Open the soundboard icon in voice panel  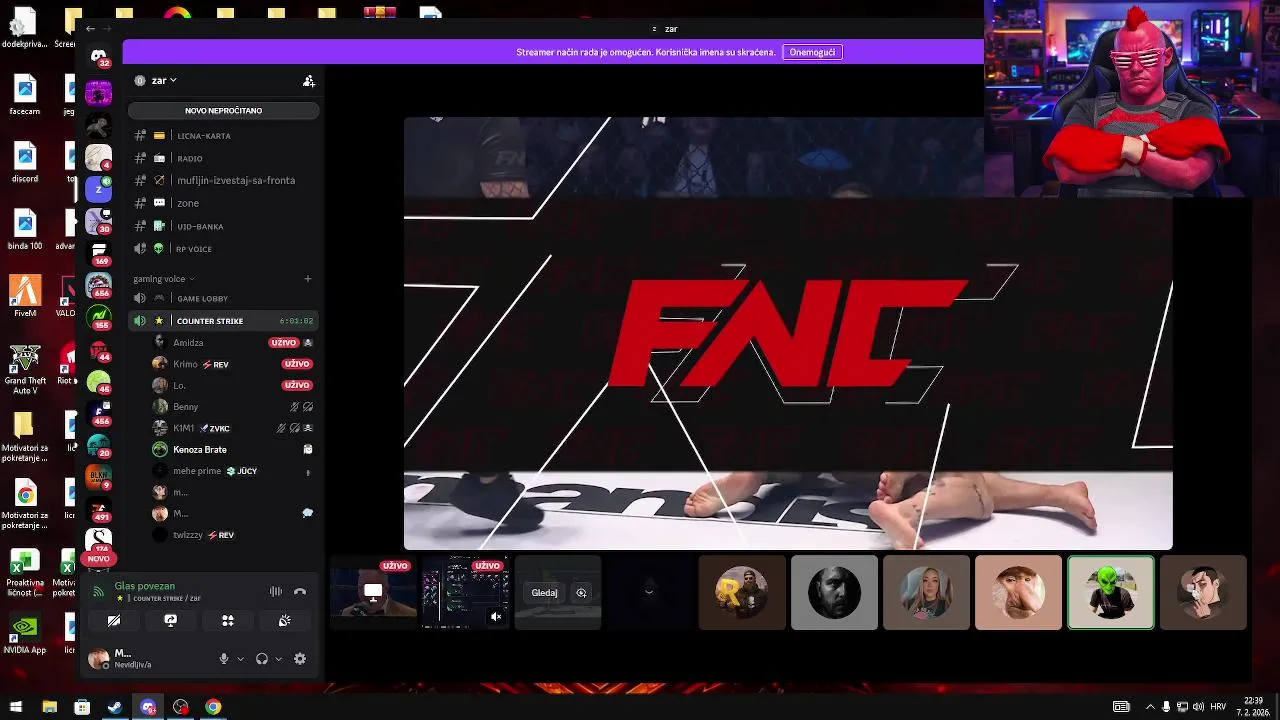coord(285,621)
